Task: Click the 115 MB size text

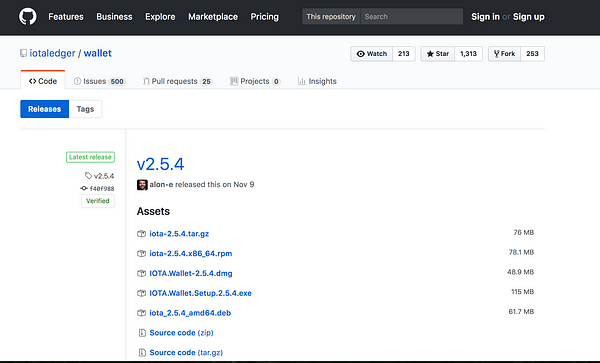Action: 522,292
